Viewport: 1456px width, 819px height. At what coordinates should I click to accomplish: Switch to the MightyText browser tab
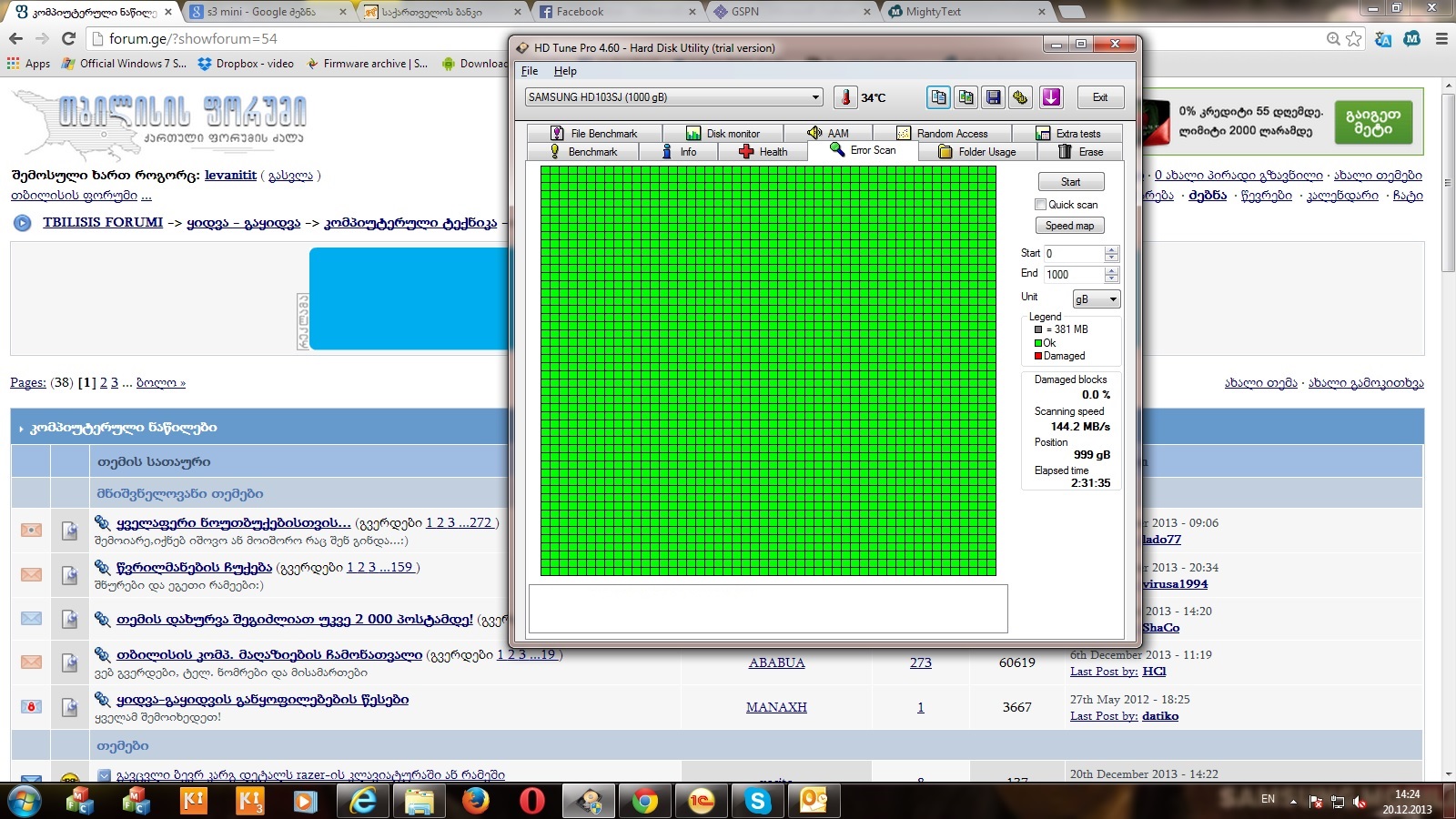coord(965,12)
